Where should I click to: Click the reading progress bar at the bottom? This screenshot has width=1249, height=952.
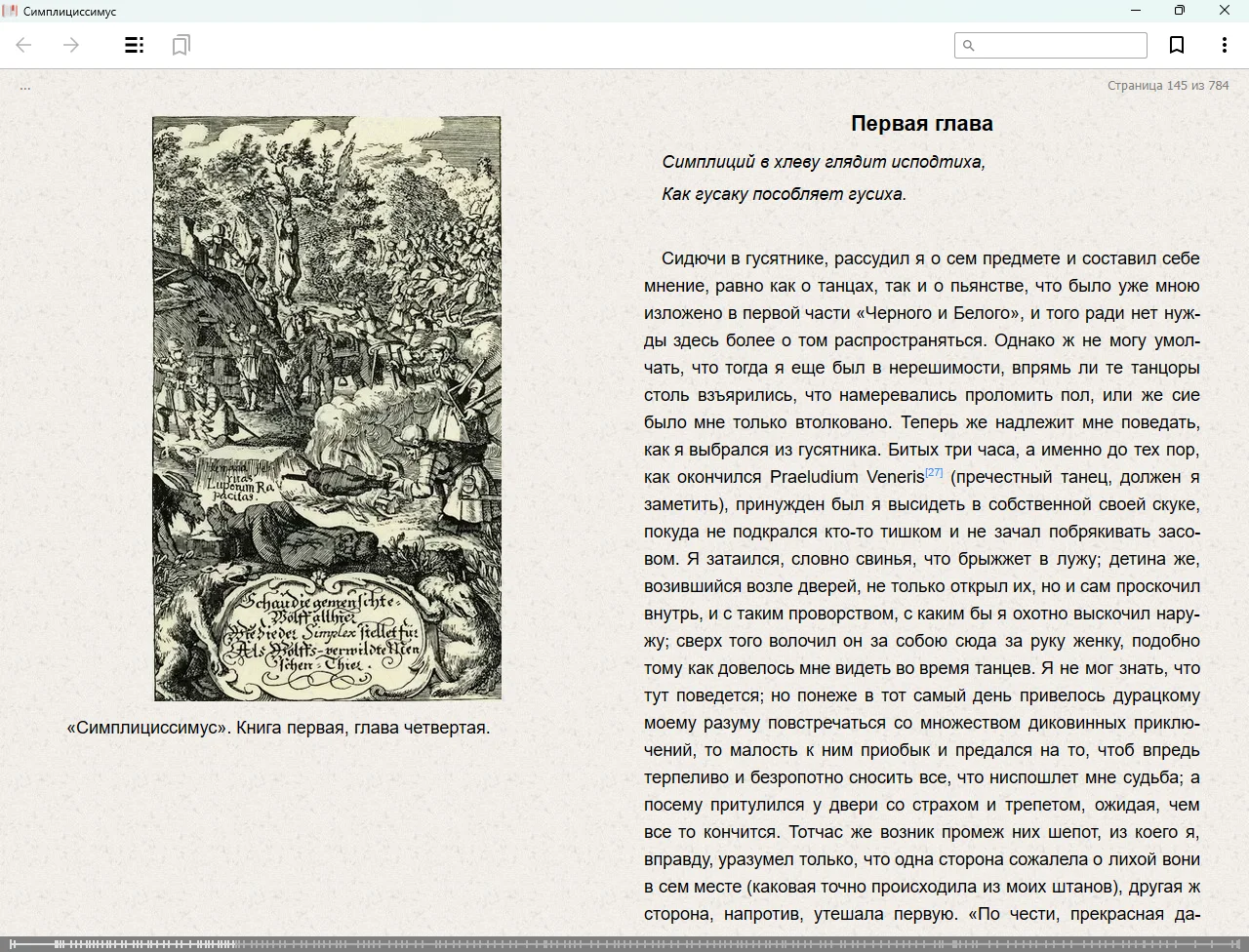(624, 943)
